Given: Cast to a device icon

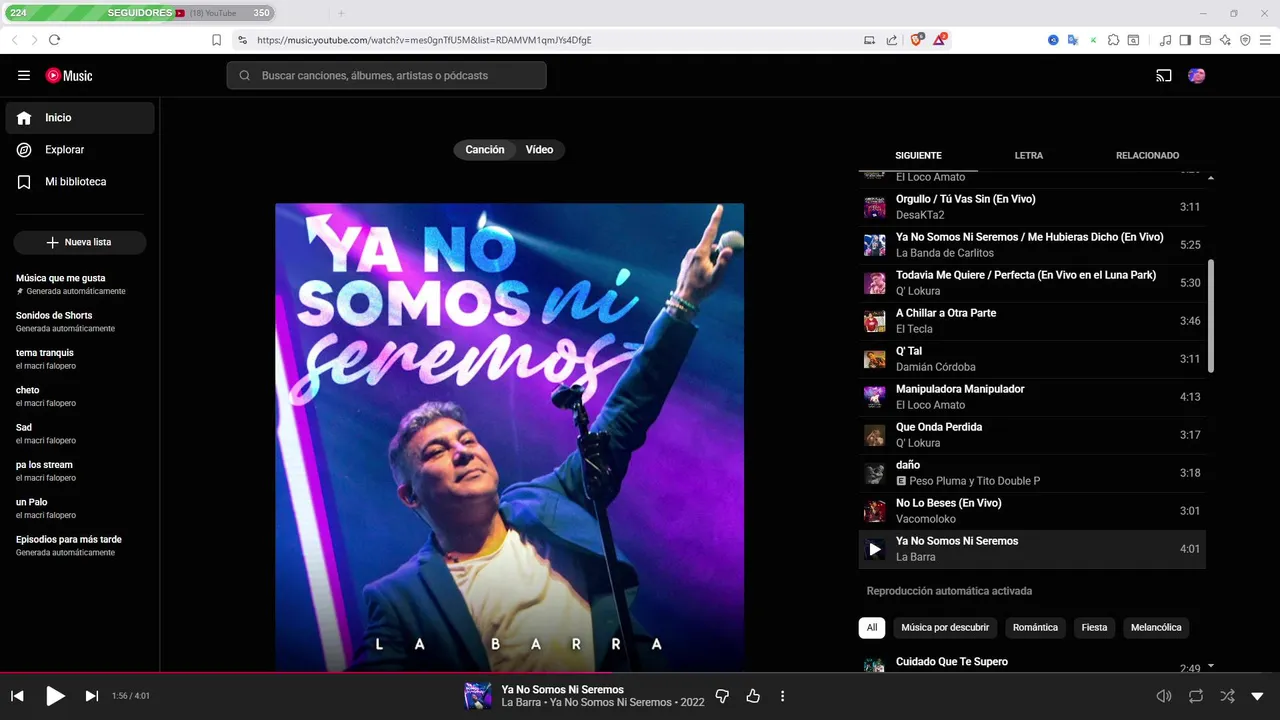Looking at the screenshot, I should tap(1163, 75).
